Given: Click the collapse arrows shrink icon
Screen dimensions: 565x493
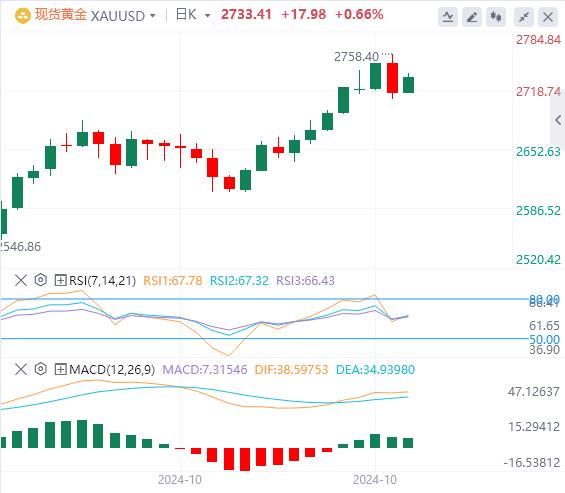Looking at the screenshot, I should pos(524,17).
